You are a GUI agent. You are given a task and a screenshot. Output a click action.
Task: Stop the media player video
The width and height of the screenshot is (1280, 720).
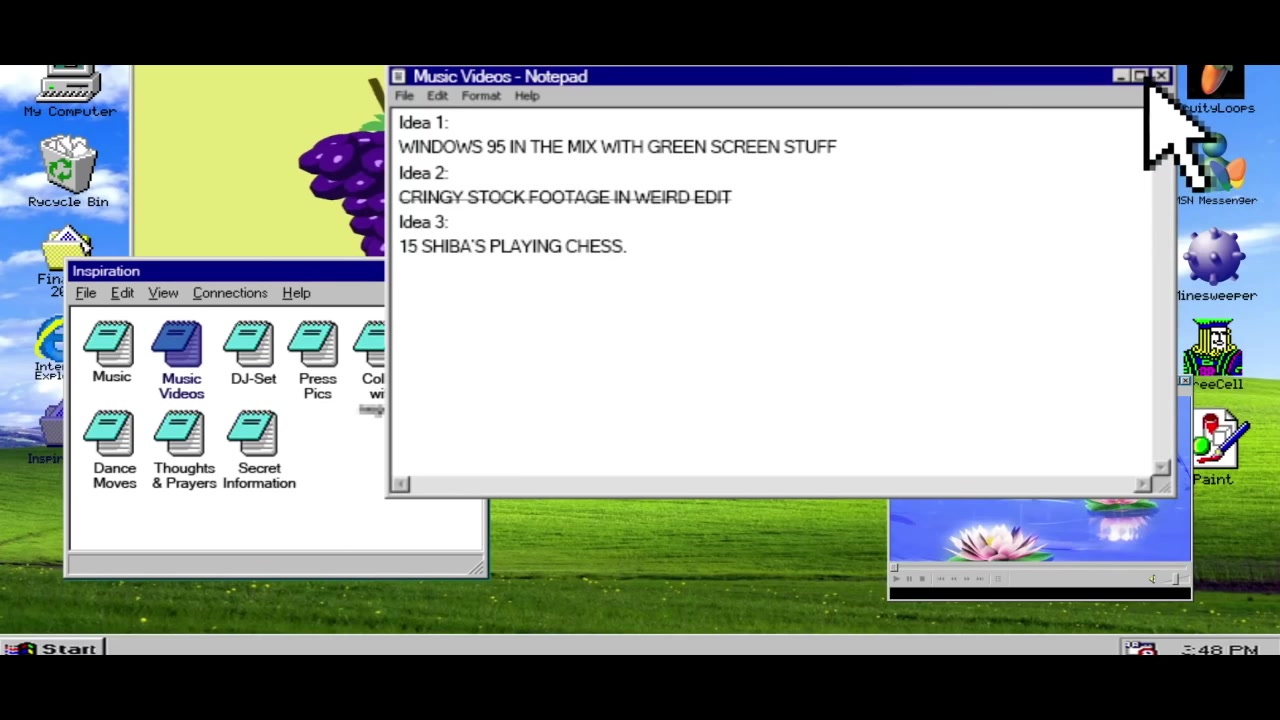[x=922, y=579]
